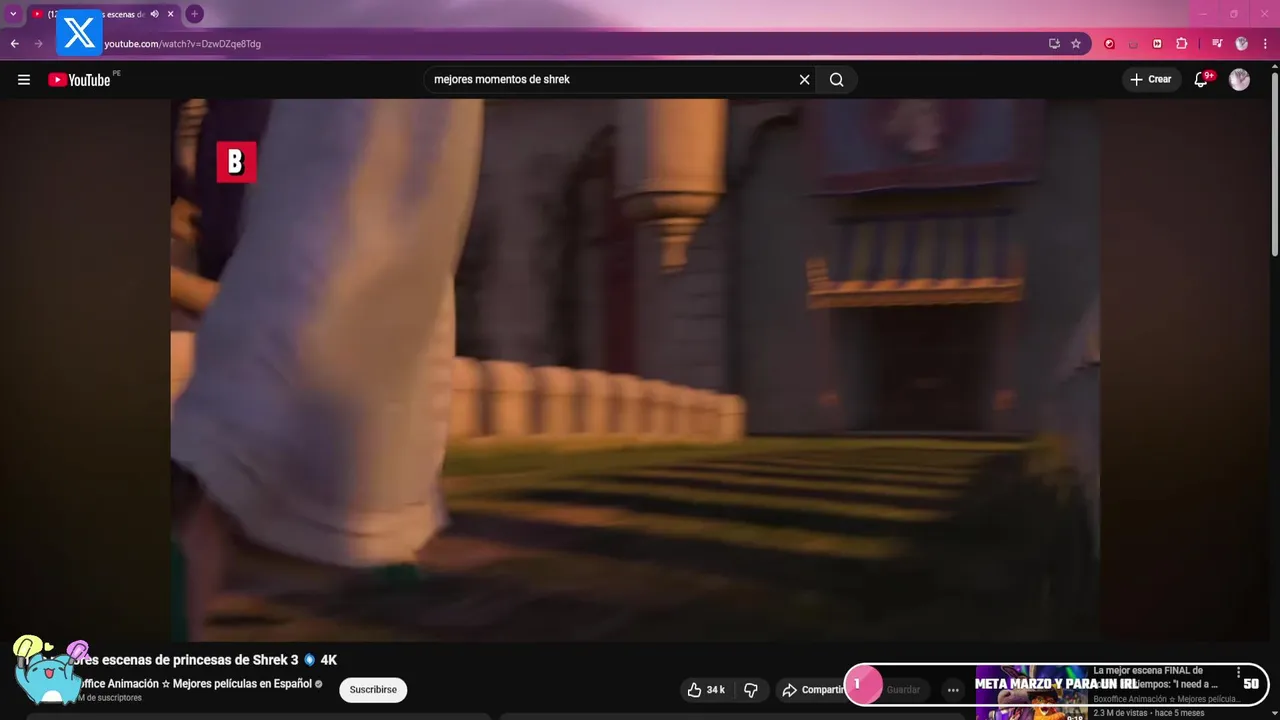Open the Crear button
Screen dimensions: 1280x720
click(x=1151, y=79)
